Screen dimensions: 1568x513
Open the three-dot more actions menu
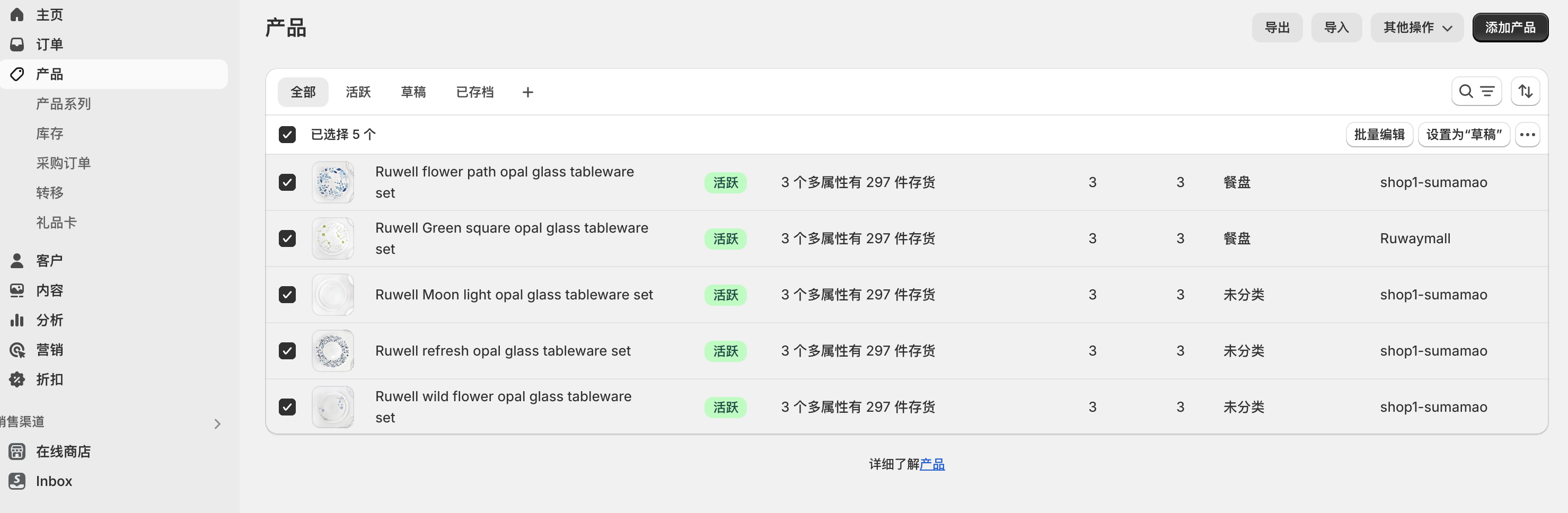[x=1527, y=135]
